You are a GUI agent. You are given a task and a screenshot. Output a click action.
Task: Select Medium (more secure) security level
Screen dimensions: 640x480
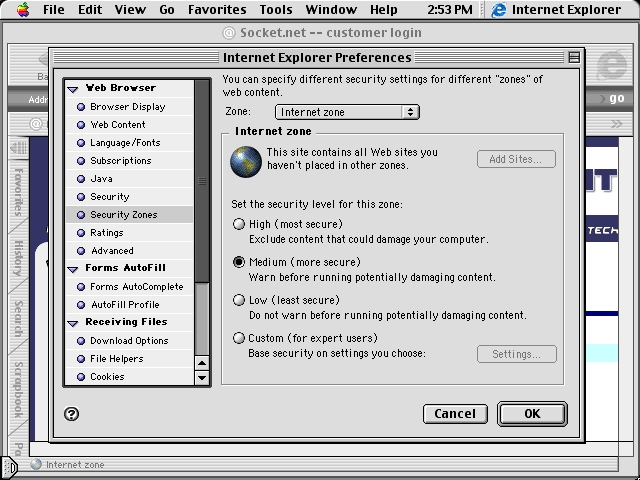239,262
